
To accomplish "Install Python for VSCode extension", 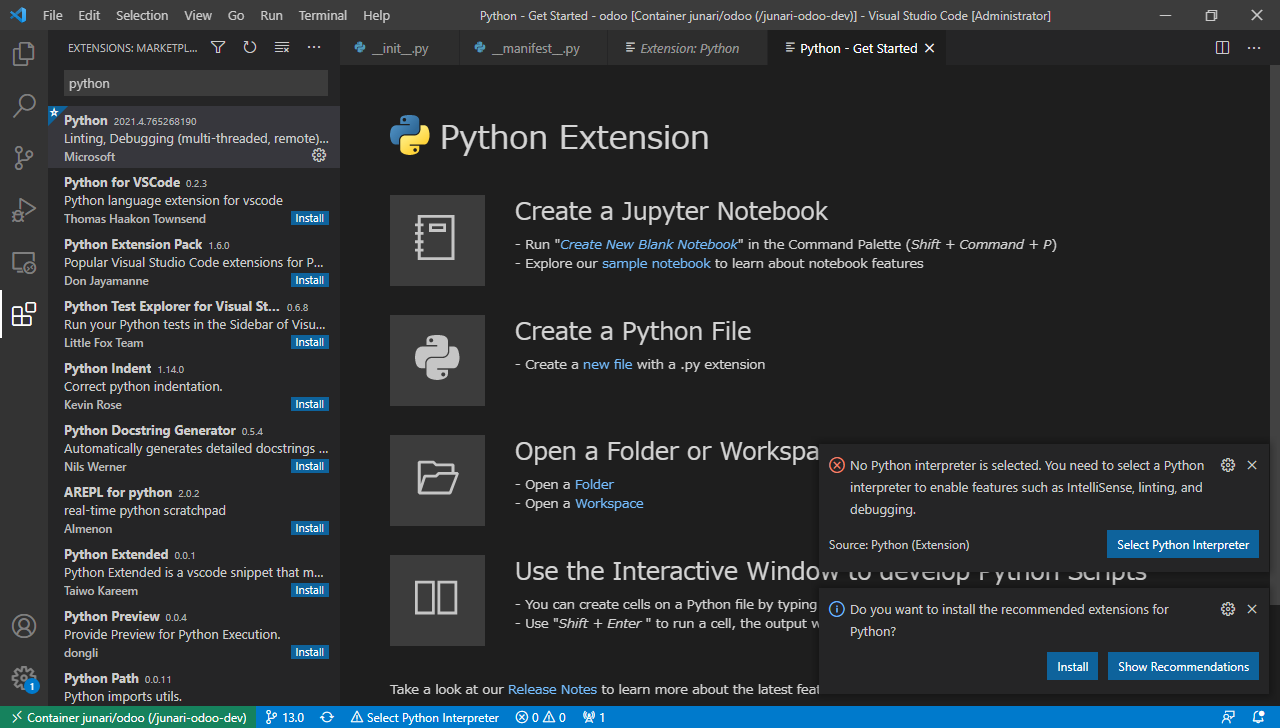I will pos(310,218).
